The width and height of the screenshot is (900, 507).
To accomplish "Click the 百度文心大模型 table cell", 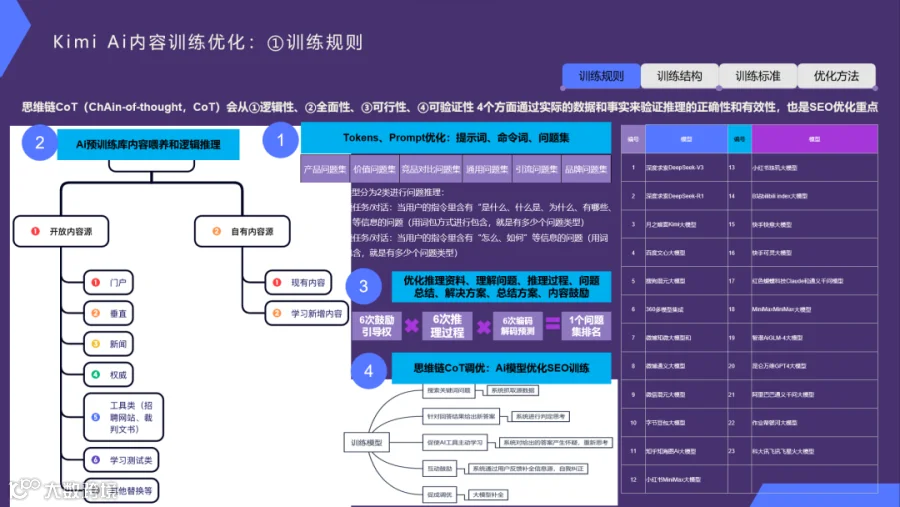I will pos(686,253).
